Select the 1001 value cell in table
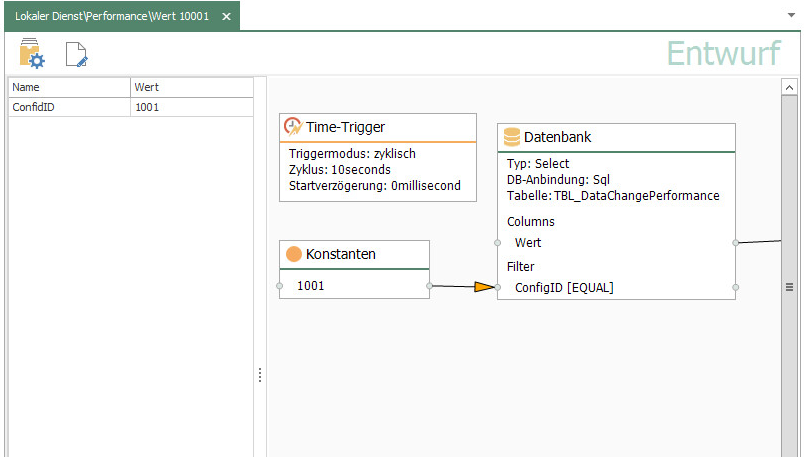The image size is (804, 457). click(x=192, y=107)
